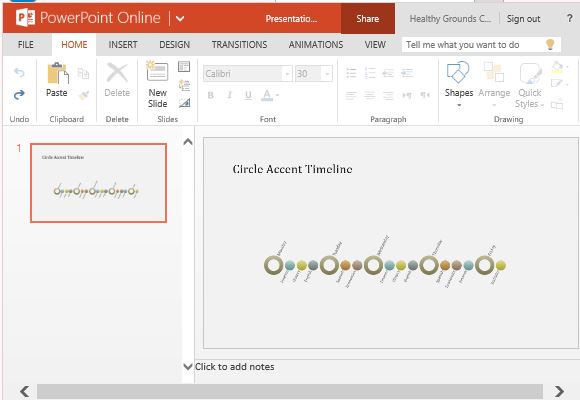Toggle Italic formatting
The image size is (580, 400).
(229, 95)
